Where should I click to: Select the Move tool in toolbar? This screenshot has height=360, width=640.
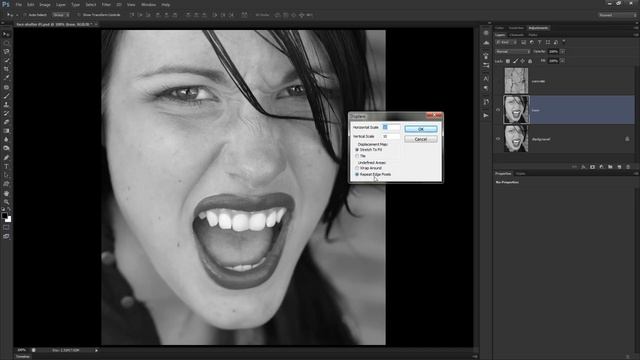[x=6, y=34]
